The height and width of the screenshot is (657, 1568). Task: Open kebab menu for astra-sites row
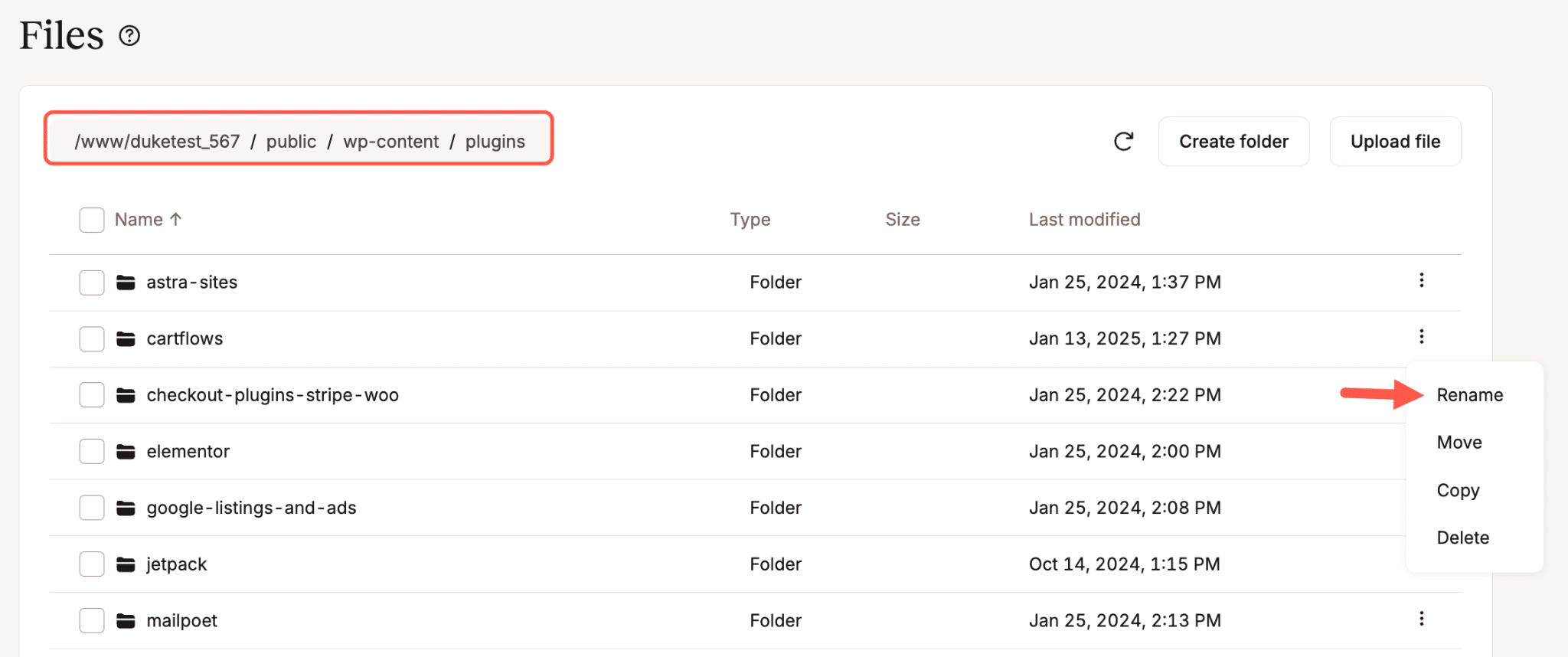point(1421,280)
